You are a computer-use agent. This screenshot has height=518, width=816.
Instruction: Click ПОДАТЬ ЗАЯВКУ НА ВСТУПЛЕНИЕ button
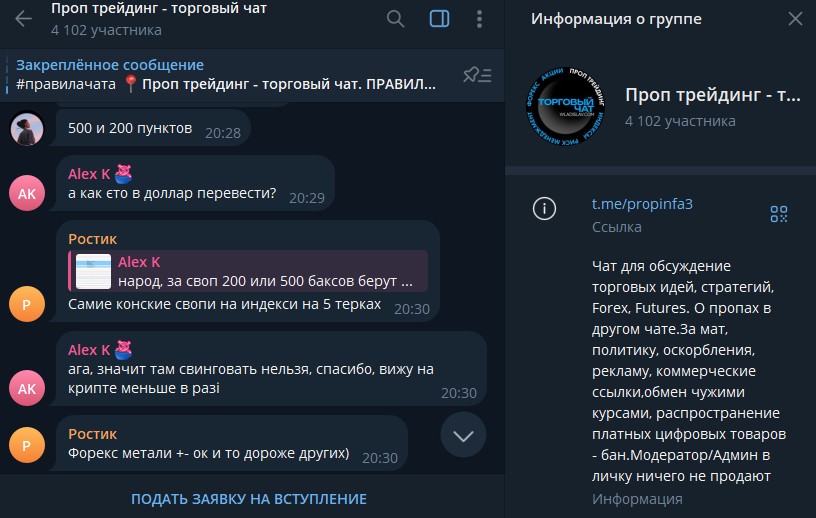[x=249, y=499]
